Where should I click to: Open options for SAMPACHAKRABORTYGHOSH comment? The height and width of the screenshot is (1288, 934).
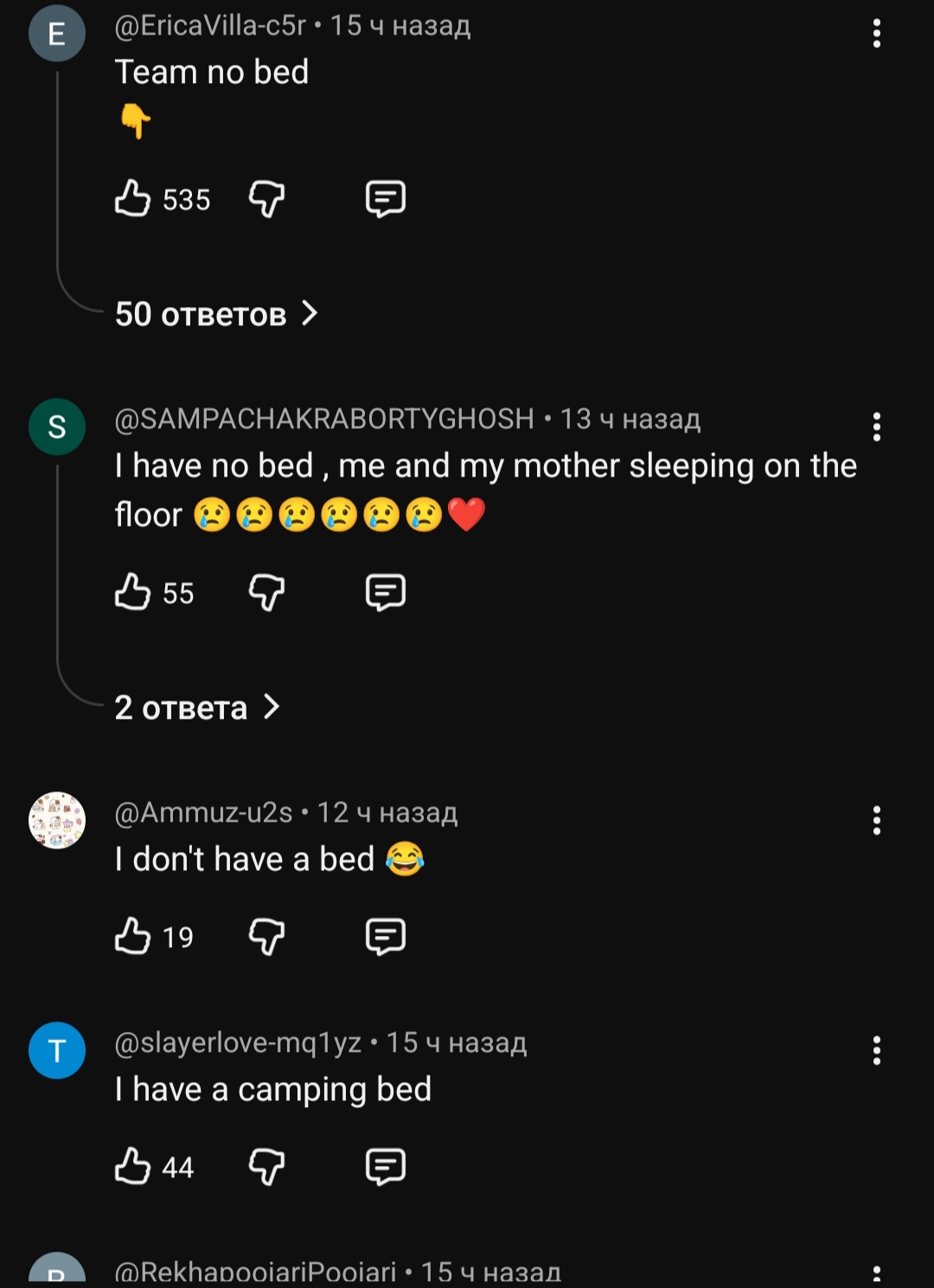[876, 426]
